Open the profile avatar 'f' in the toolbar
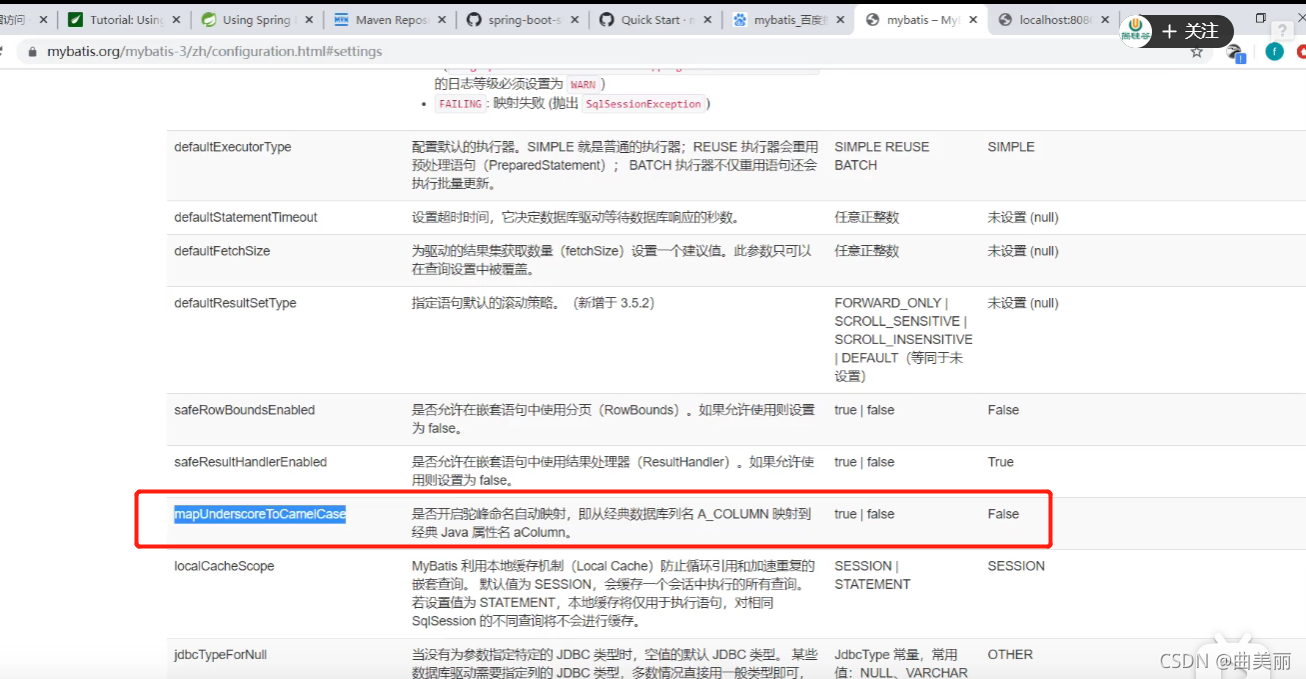 [1274, 51]
